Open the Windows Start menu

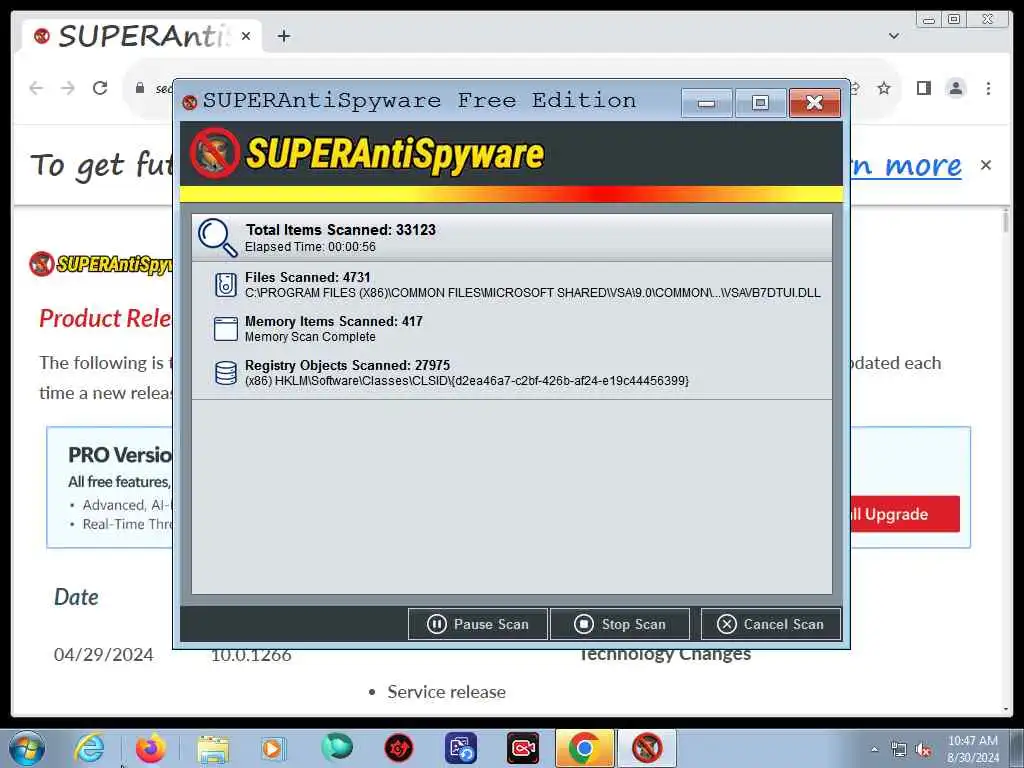(27, 748)
